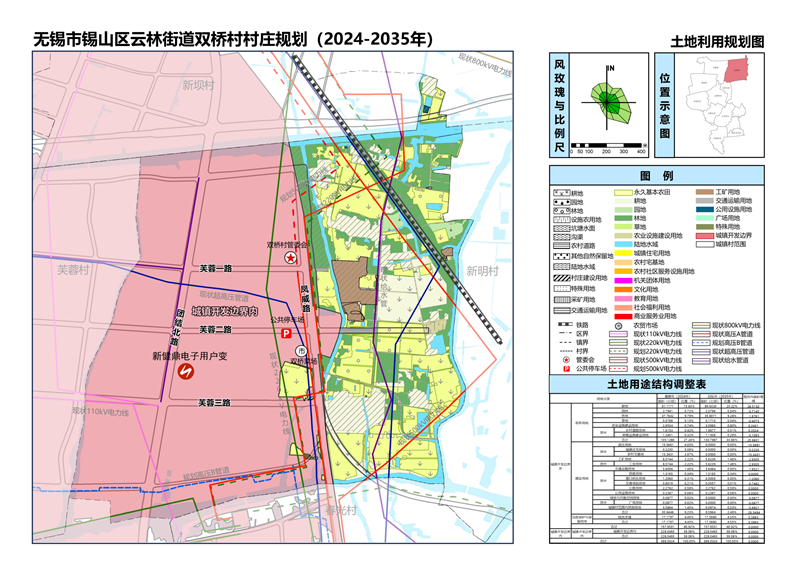The image size is (800, 565).
Task: Click the 铁路 railway symbol in legend
Action: click(563, 325)
